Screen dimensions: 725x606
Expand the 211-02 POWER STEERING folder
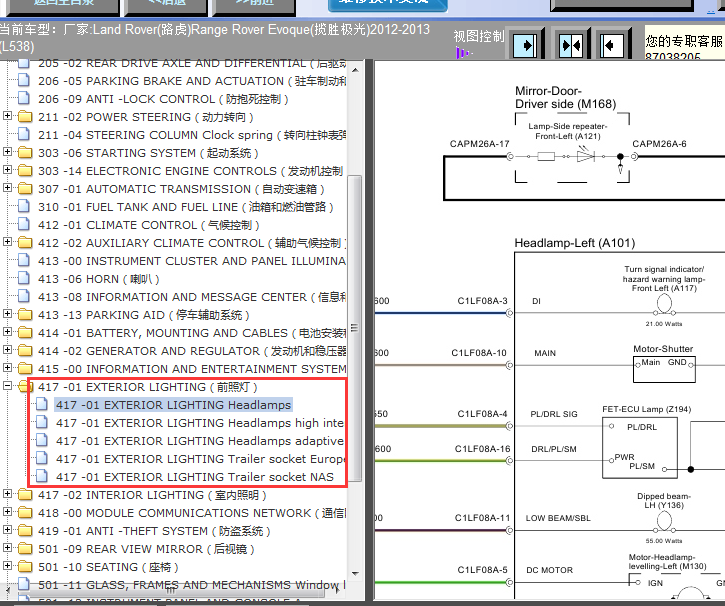coord(7,116)
